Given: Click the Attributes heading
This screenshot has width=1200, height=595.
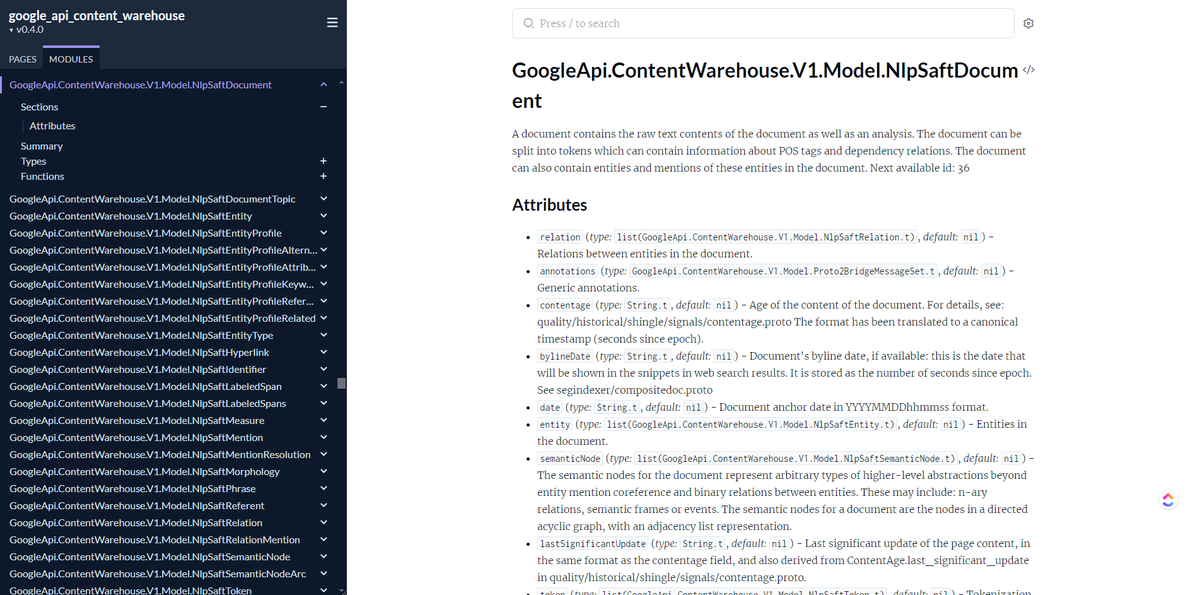Looking at the screenshot, I should [x=549, y=205].
